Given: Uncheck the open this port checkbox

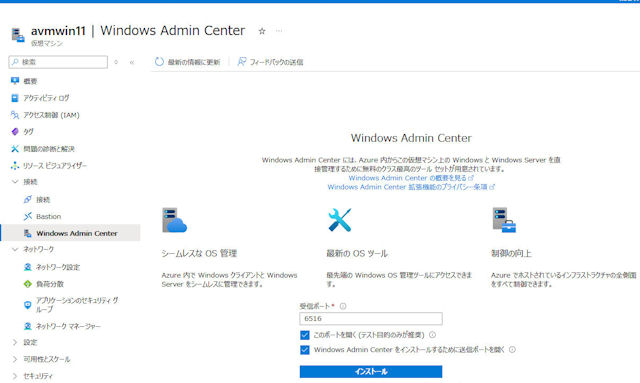Looking at the screenshot, I should [304, 335].
